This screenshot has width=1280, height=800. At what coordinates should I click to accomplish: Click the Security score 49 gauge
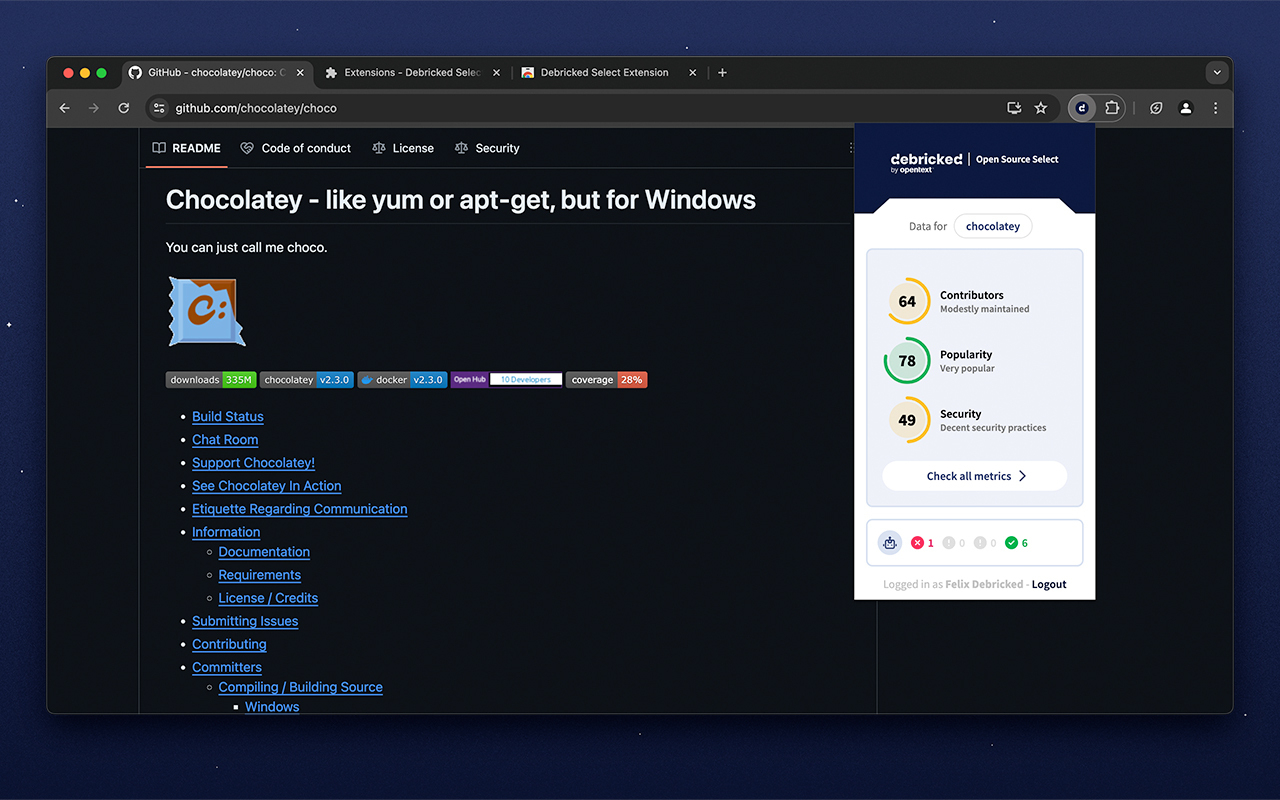click(907, 420)
